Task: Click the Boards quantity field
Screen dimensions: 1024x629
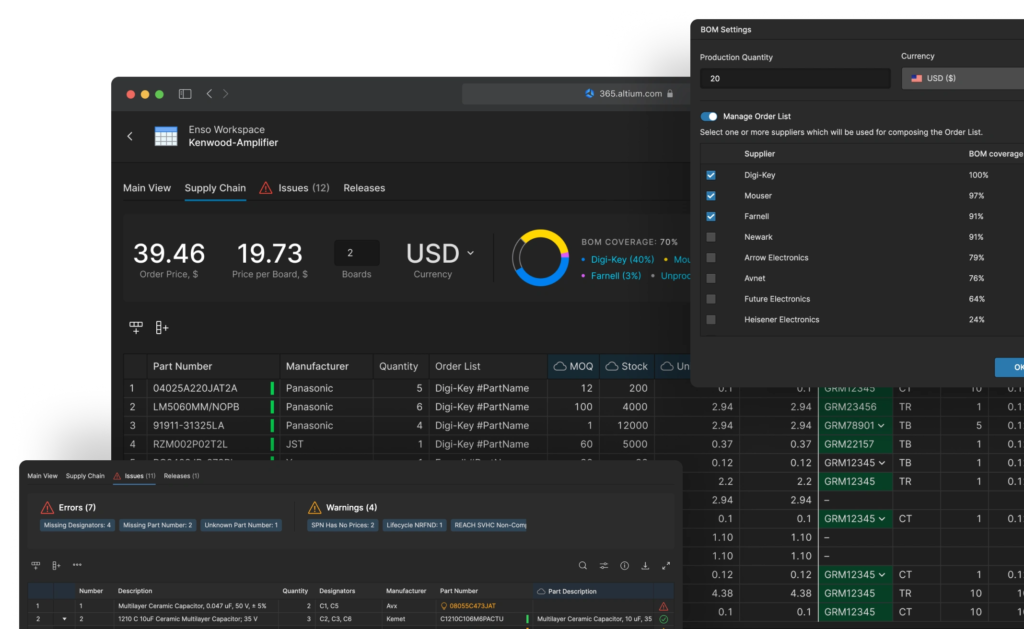Action: [357, 253]
